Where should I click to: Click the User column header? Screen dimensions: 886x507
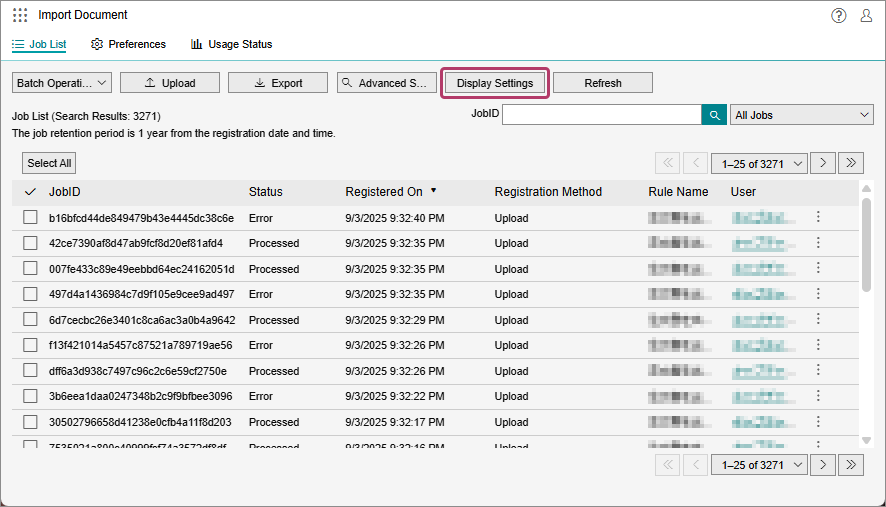743,192
